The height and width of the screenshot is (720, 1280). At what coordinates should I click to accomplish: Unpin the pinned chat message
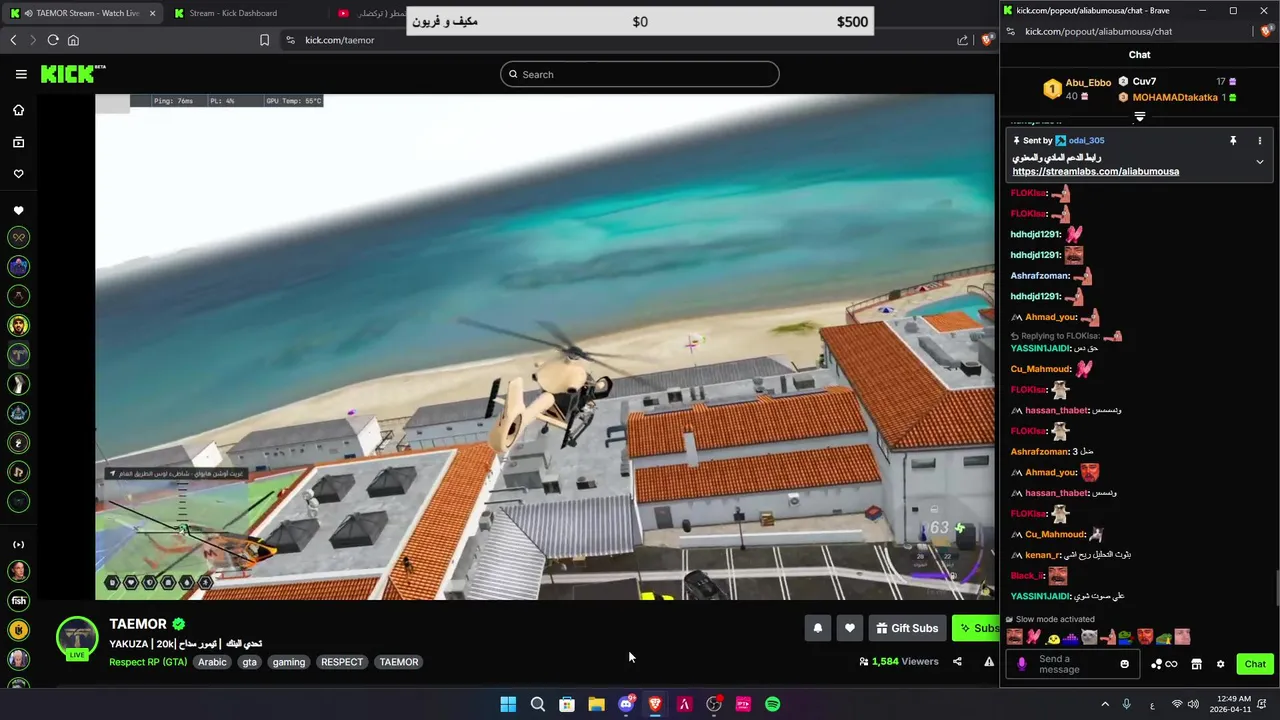click(1233, 141)
